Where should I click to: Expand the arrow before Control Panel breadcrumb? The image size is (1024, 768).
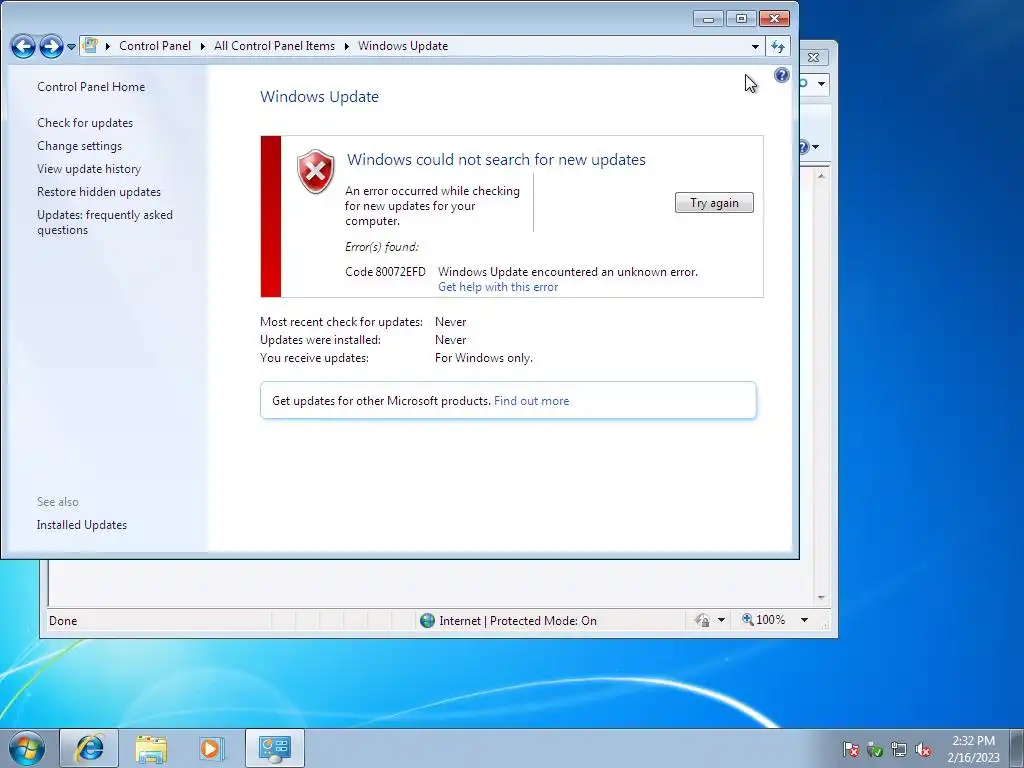[x=108, y=46]
